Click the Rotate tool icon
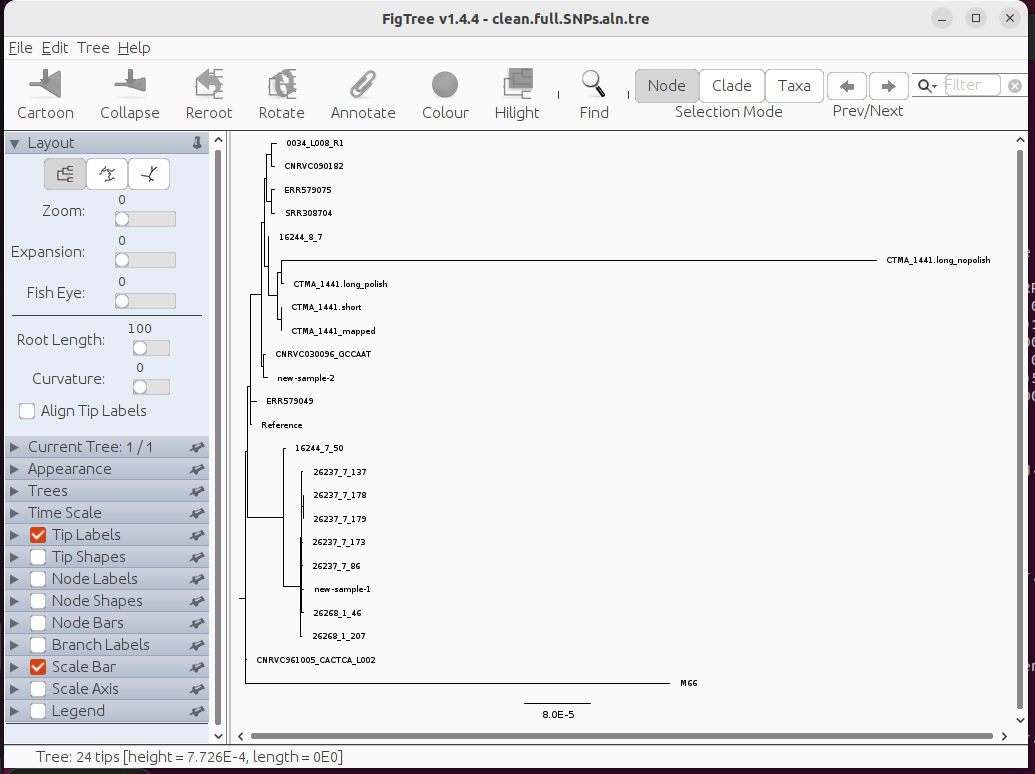Screen dimensions: 1035x774 pos(282,84)
